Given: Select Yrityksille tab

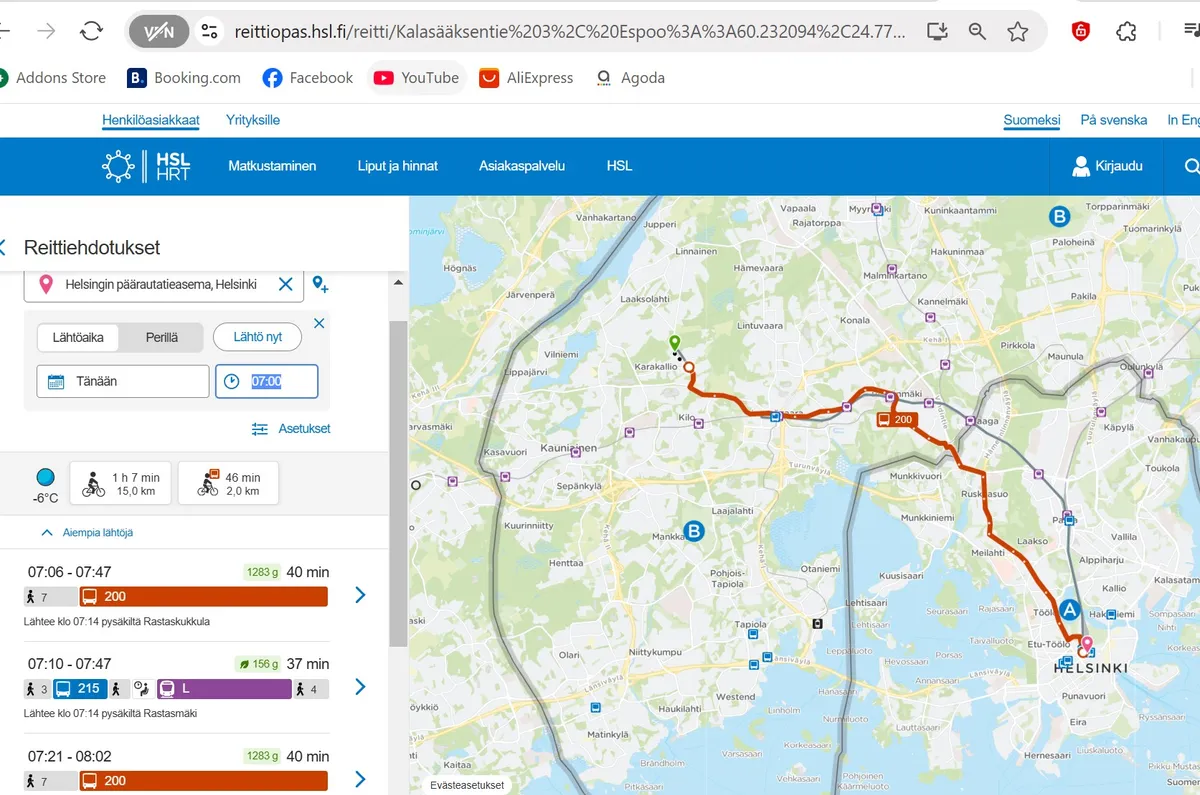Looking at the screenshot, I should pyautogui.click(x=253, y=120).
